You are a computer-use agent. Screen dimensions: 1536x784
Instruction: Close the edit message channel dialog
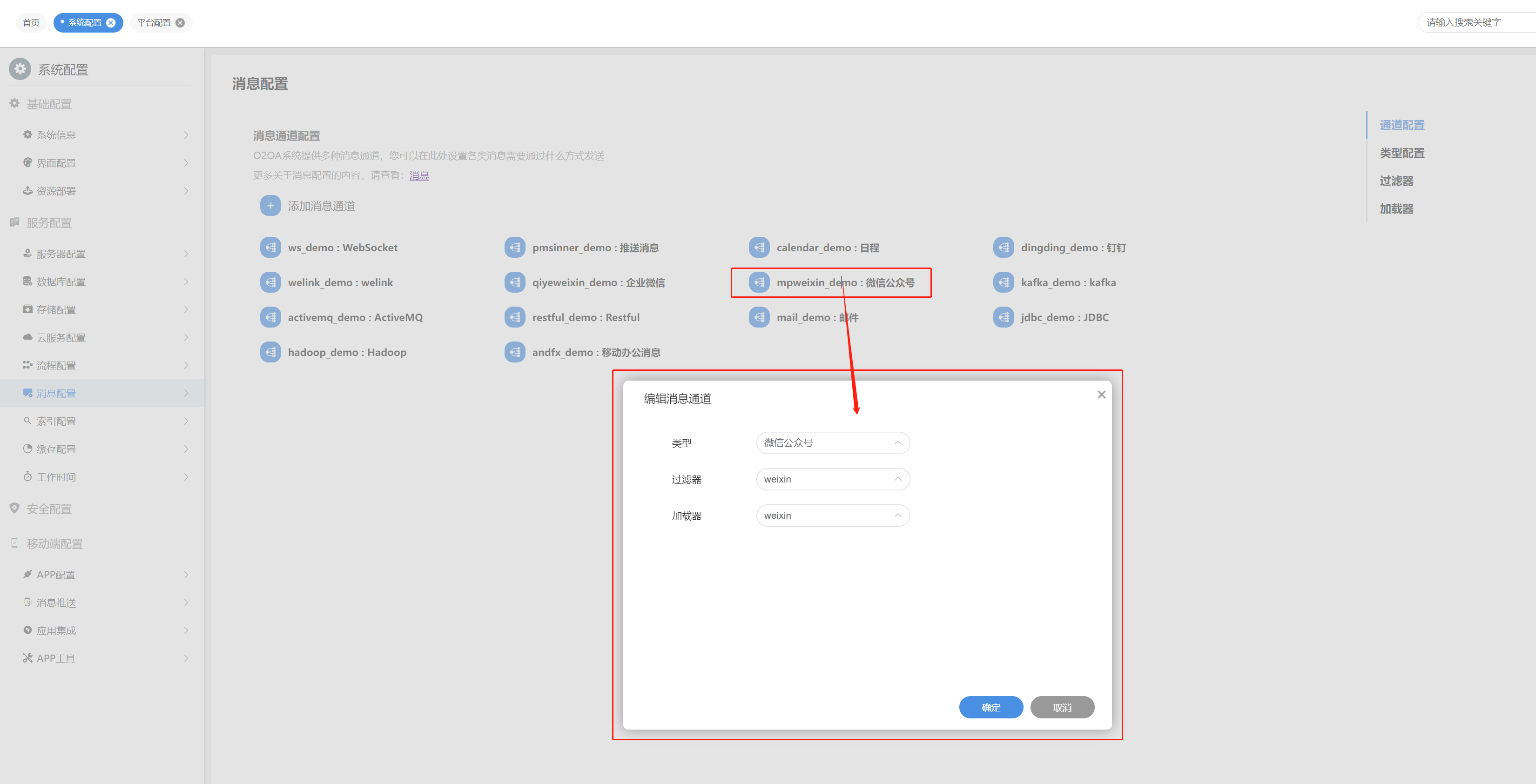[1101, 395]
